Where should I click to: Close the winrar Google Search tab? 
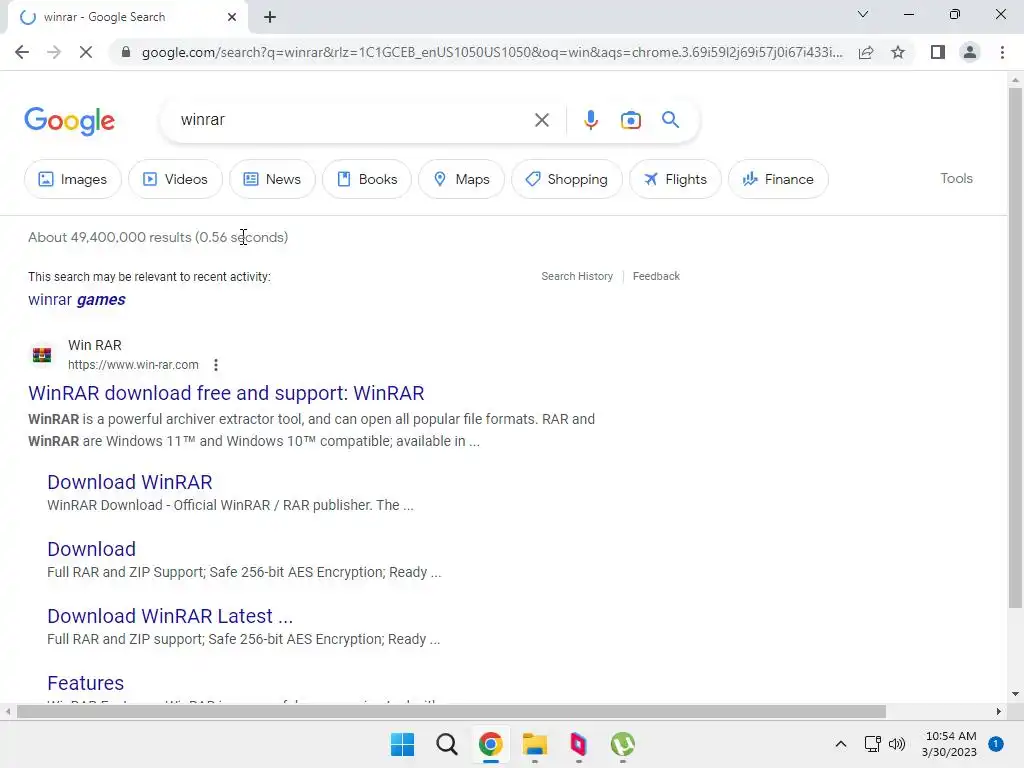tap(232, 17)
